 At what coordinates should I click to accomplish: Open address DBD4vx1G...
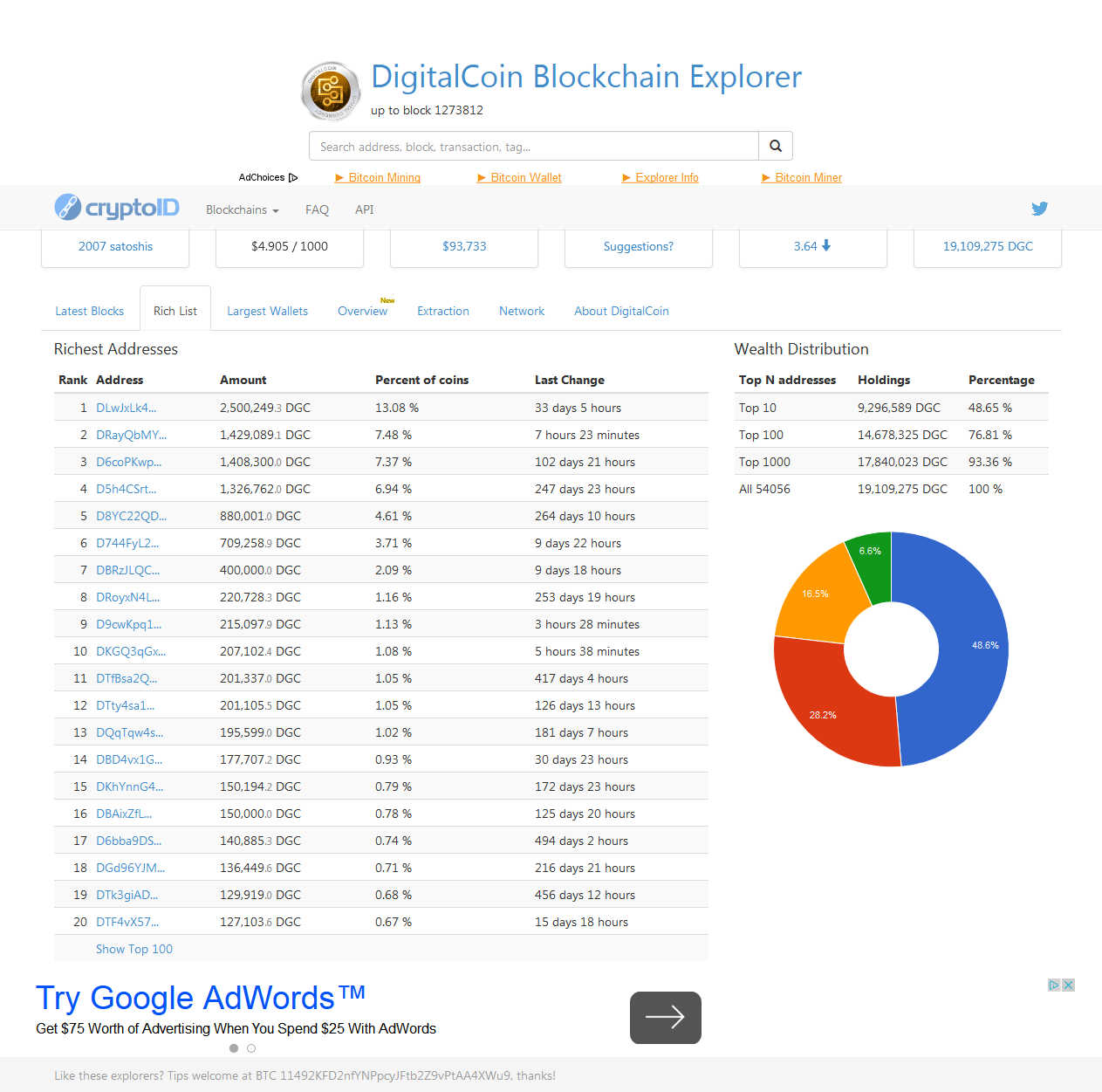pyautogui.click(x=129, y=759)
